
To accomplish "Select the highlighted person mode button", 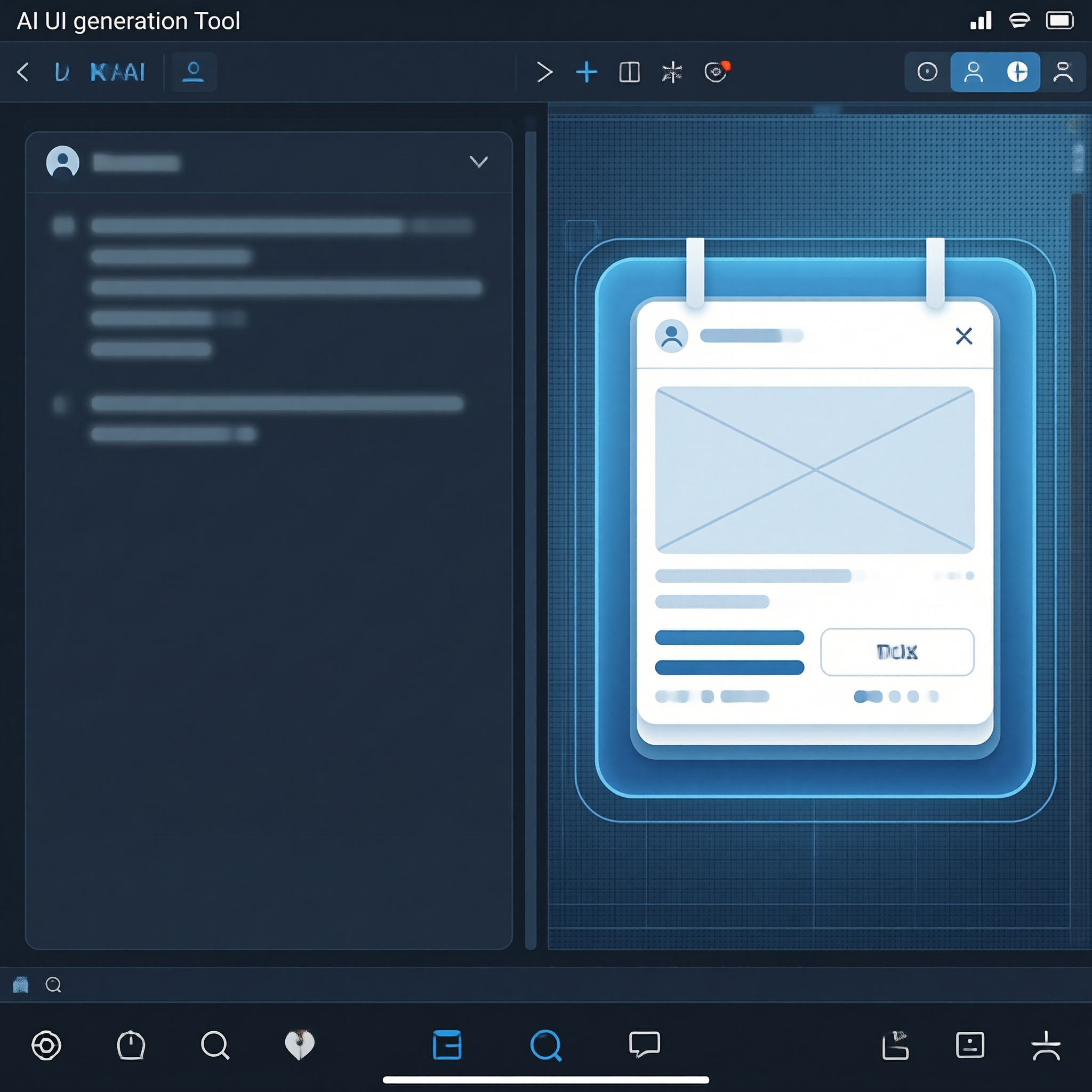I will pos(973,72).
